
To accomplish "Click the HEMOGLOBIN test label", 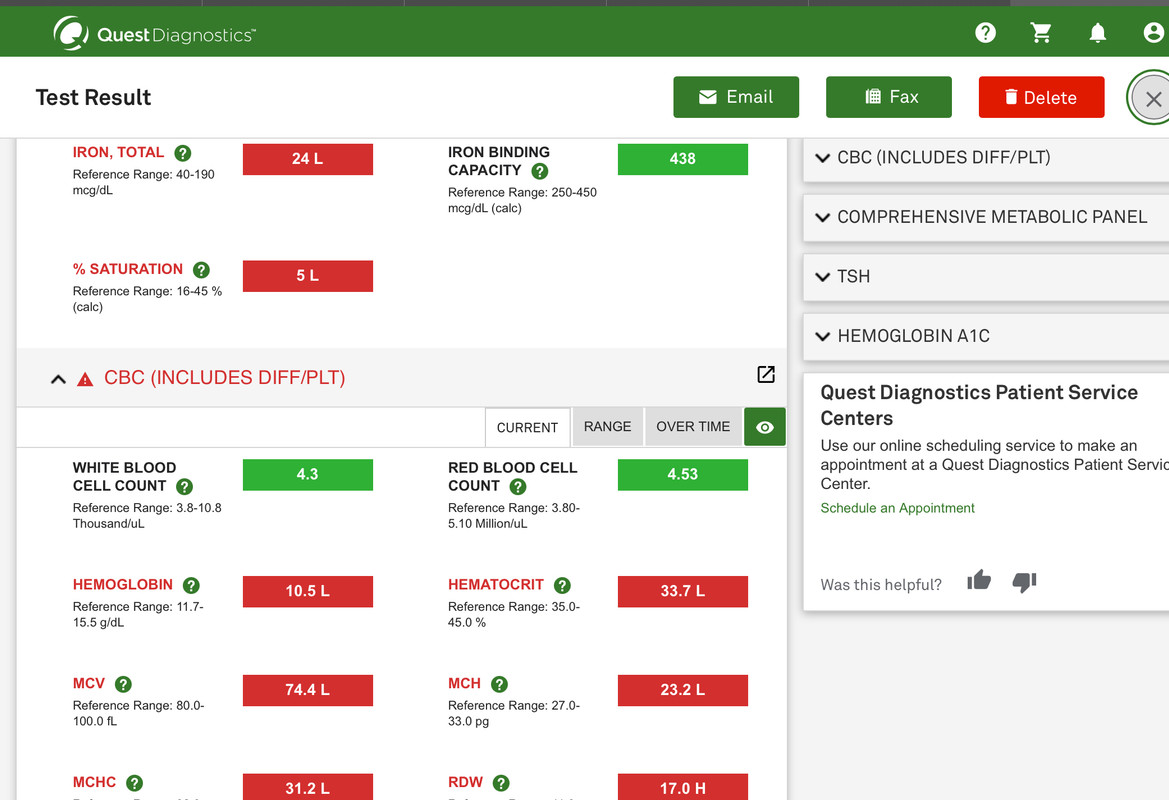I will pyautogui.click(x=122, y=585).
